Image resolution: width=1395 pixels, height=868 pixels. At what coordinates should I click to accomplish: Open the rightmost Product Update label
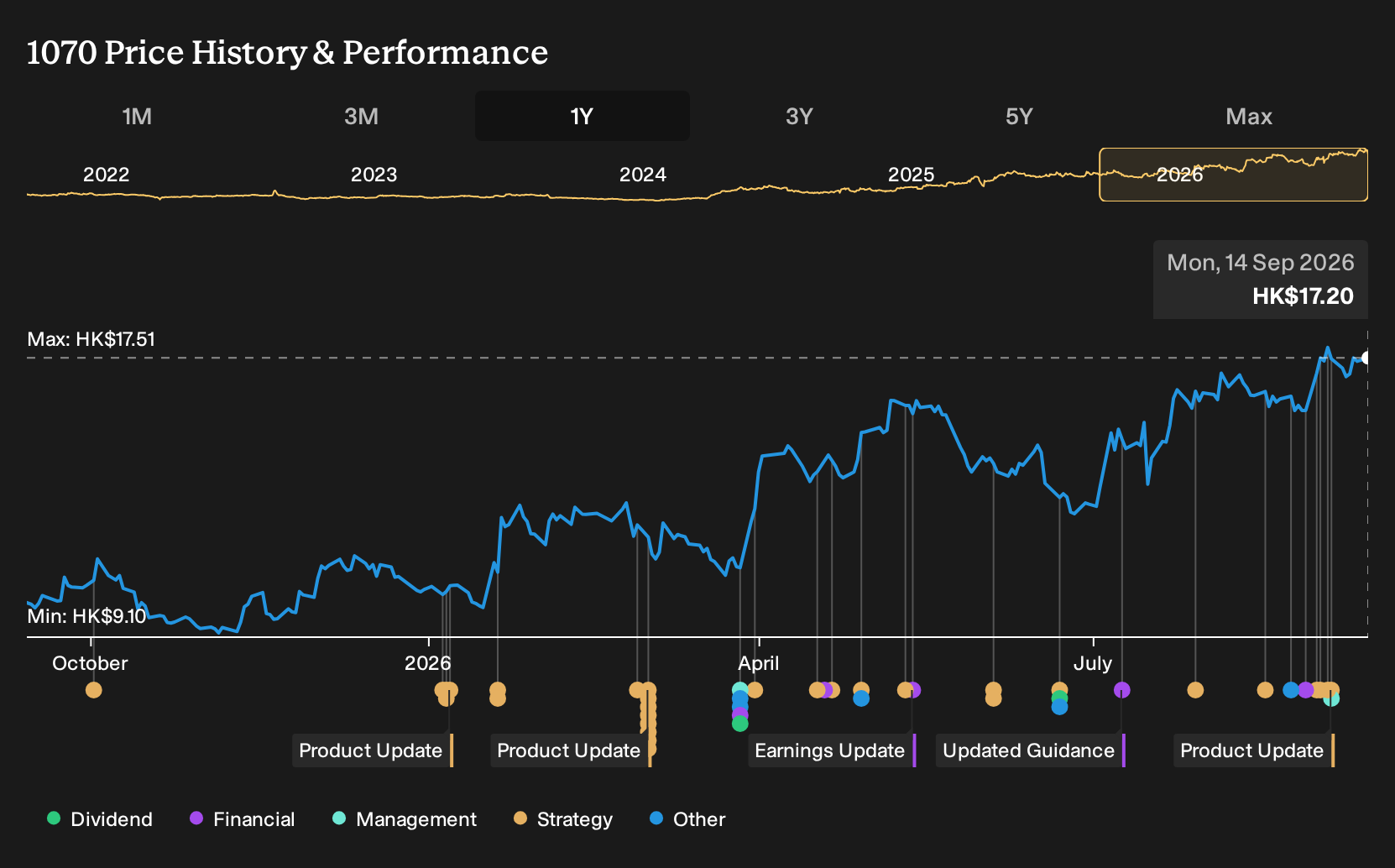pyautogui.click(x=1254, y=750)
